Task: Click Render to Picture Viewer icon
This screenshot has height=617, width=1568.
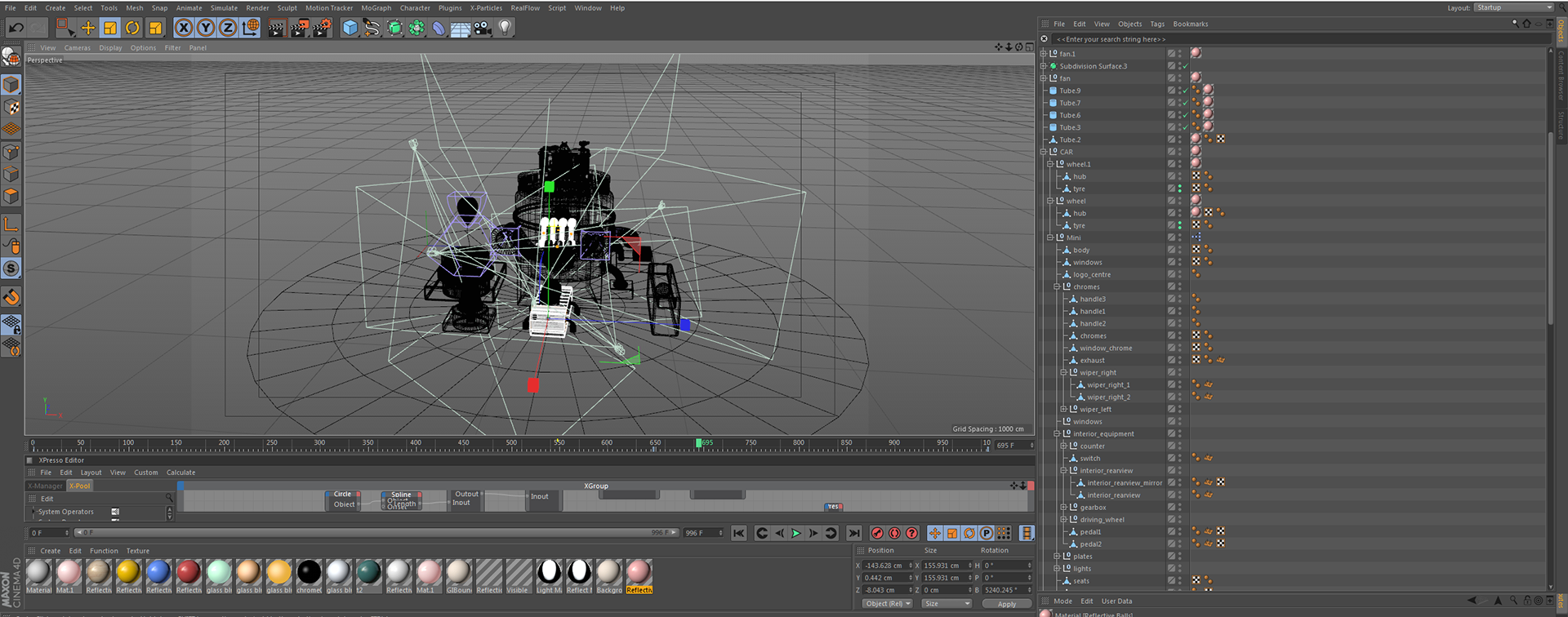Action: point(299,28)
